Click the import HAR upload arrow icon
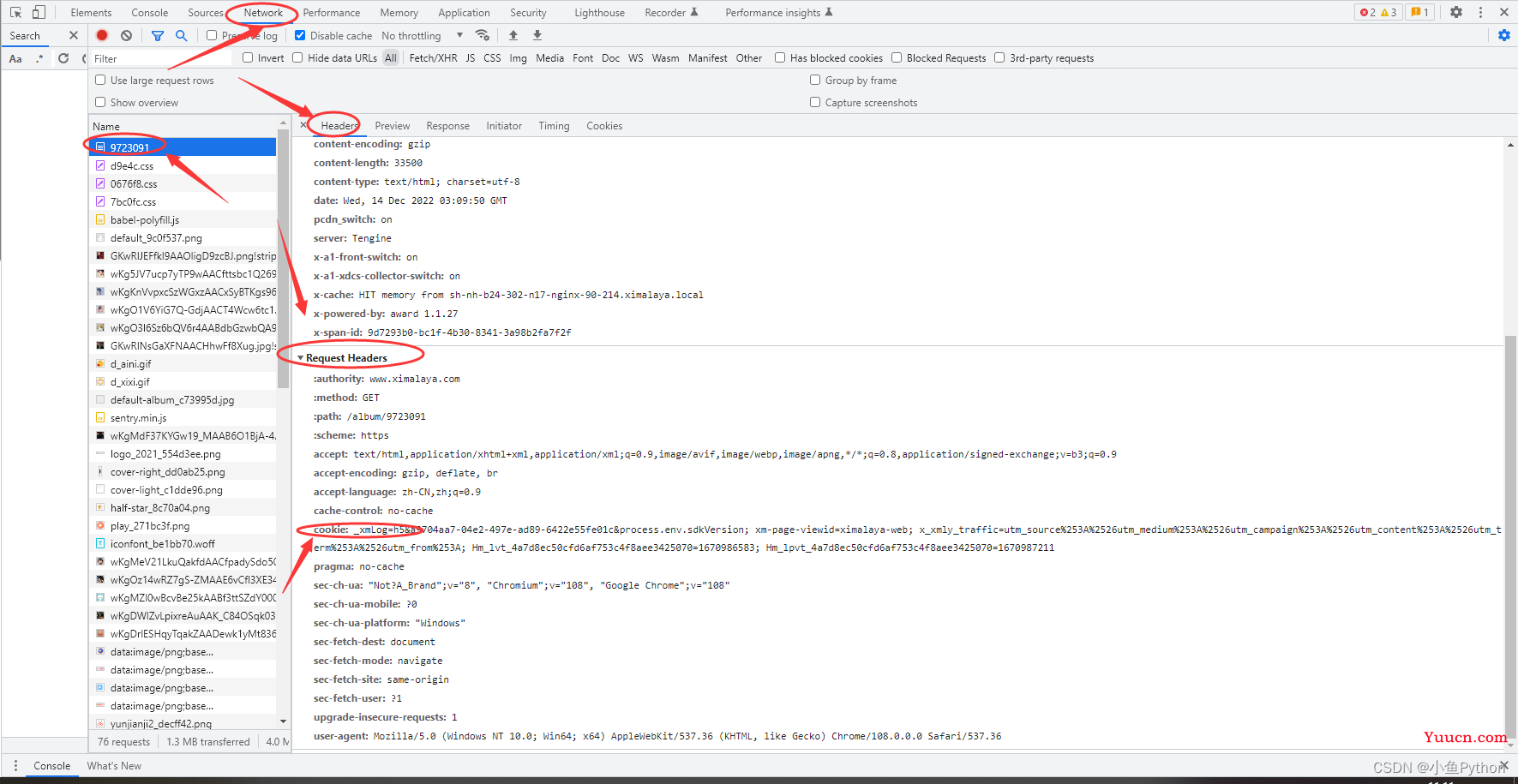The image size is (1518, 784). point(513,35)
